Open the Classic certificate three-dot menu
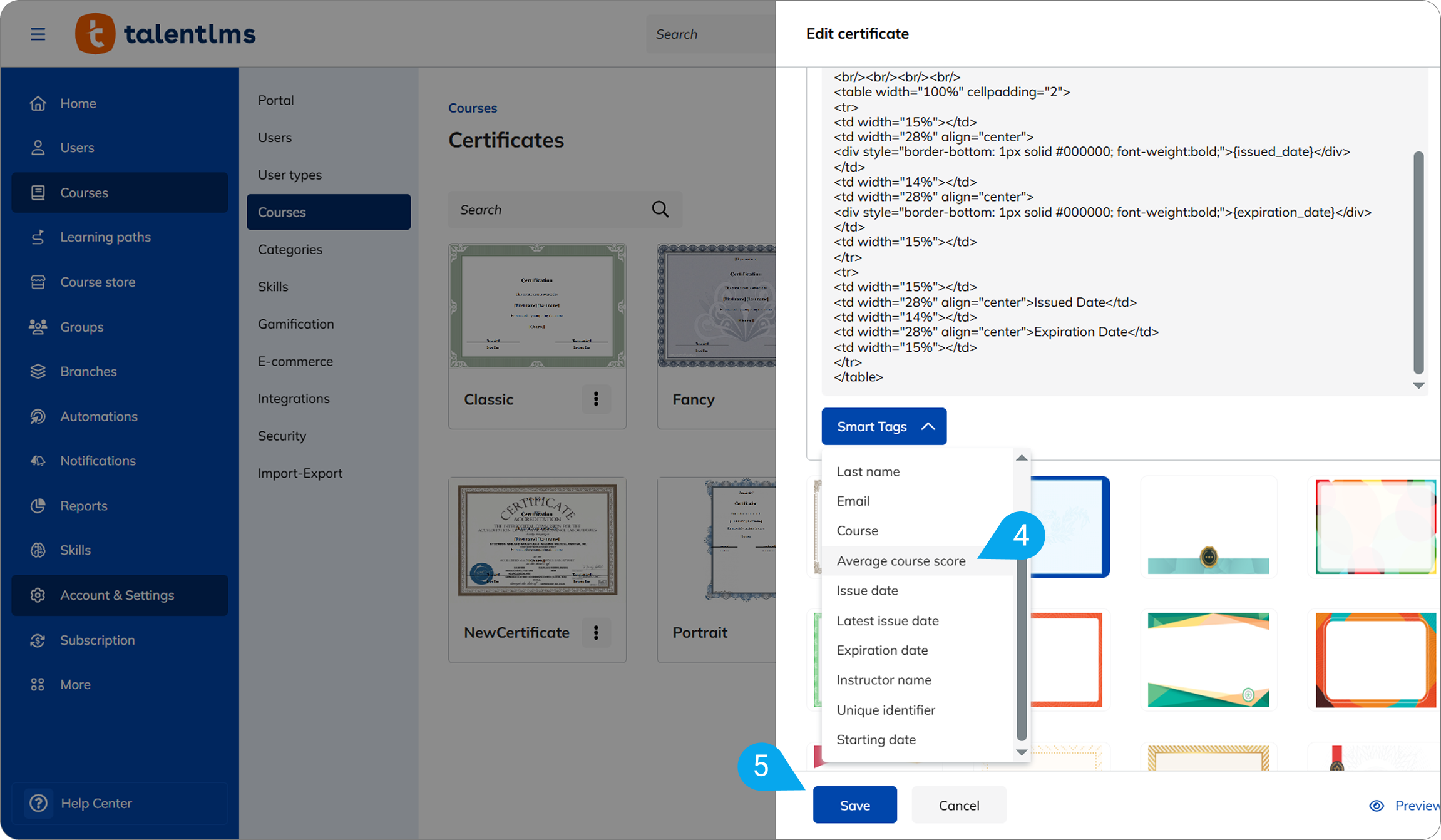 596,399
